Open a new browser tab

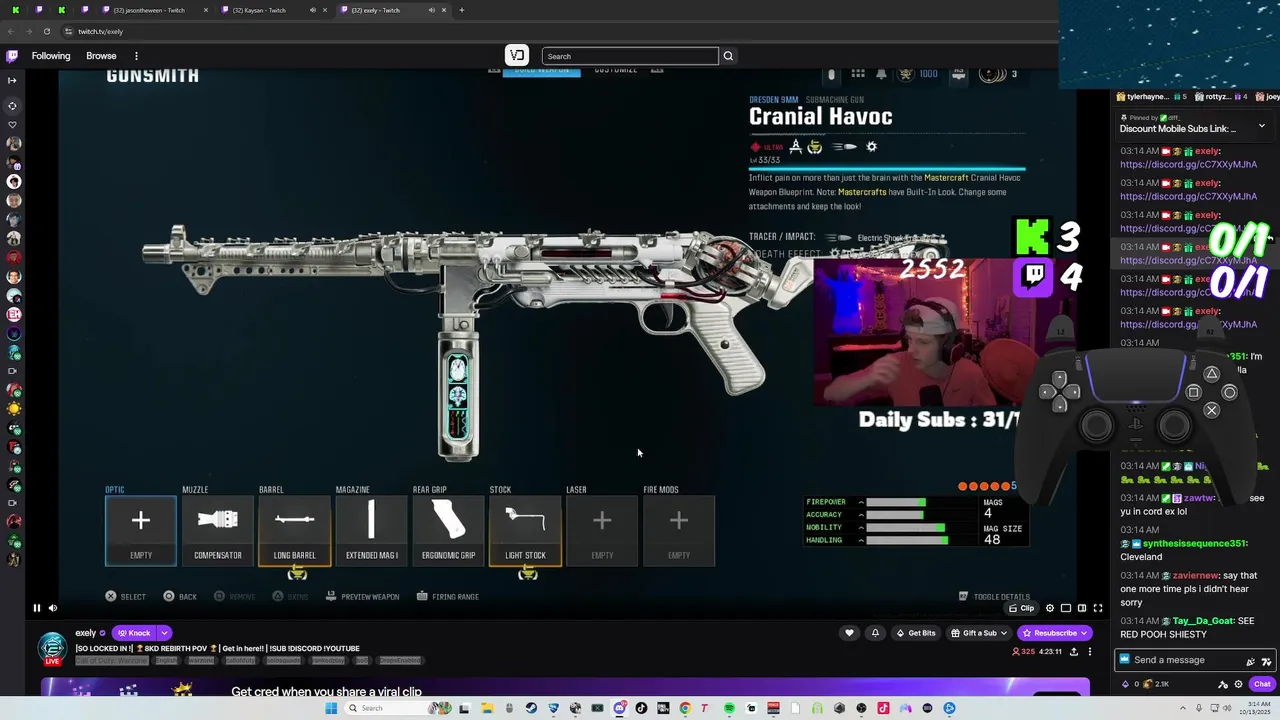461,10
